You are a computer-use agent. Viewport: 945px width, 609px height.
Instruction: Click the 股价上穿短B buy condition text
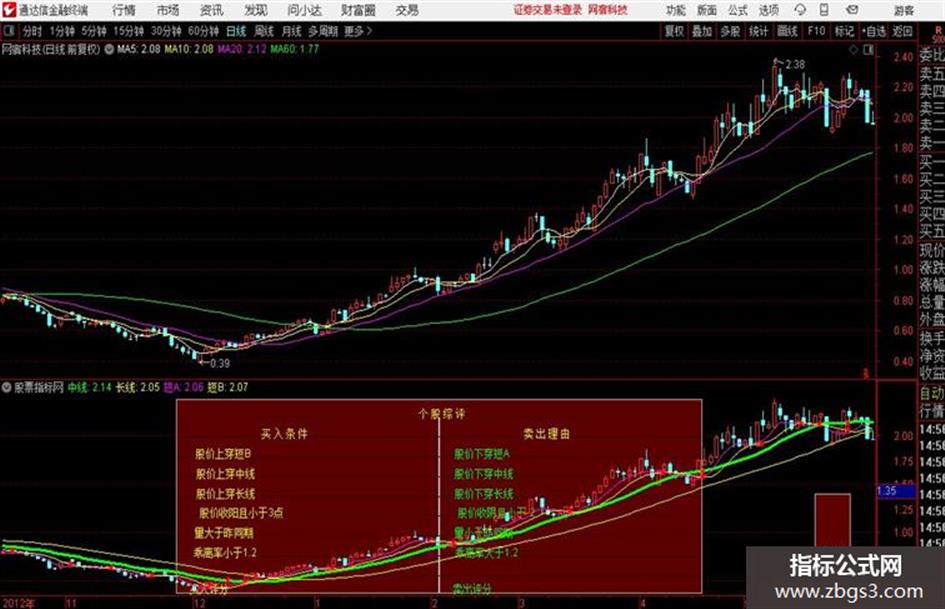click(x=223, y=453)
